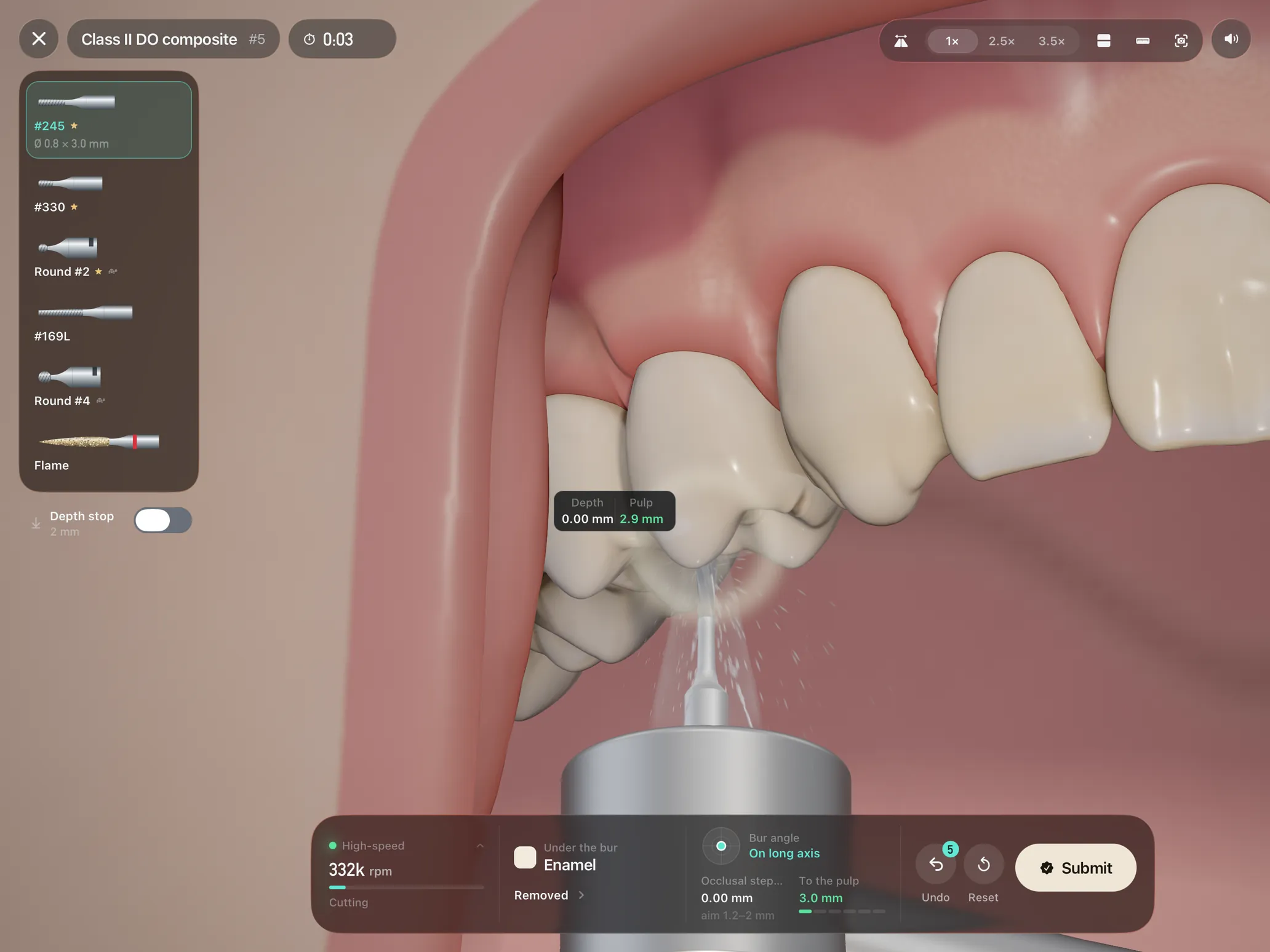The image size is (1270, 952).
Task: Click the Class II DO composite title
Action: 159,39
